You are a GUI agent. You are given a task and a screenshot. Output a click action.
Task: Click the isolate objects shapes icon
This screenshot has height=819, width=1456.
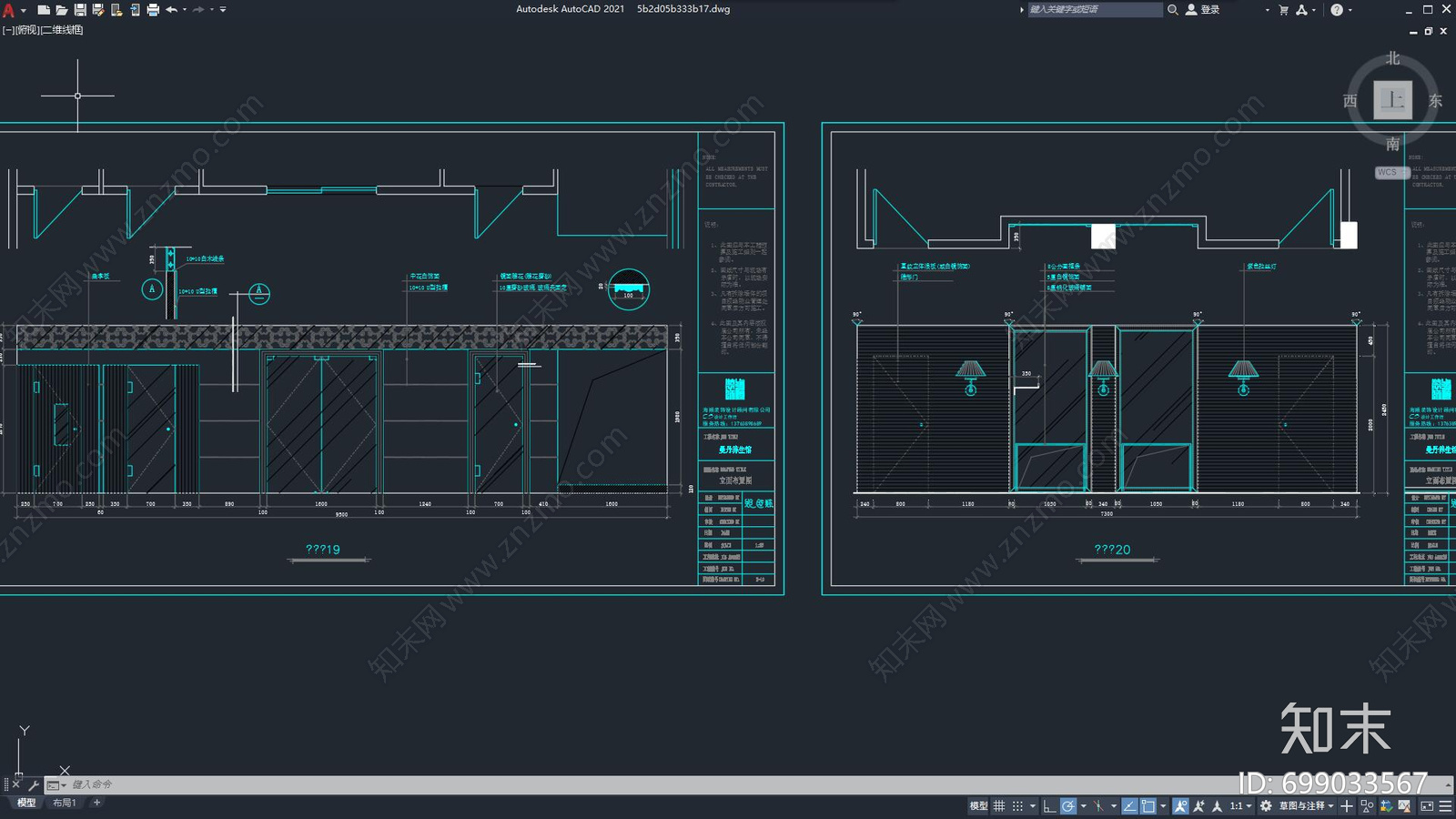pyautogui.click(x=1367, y=805)
